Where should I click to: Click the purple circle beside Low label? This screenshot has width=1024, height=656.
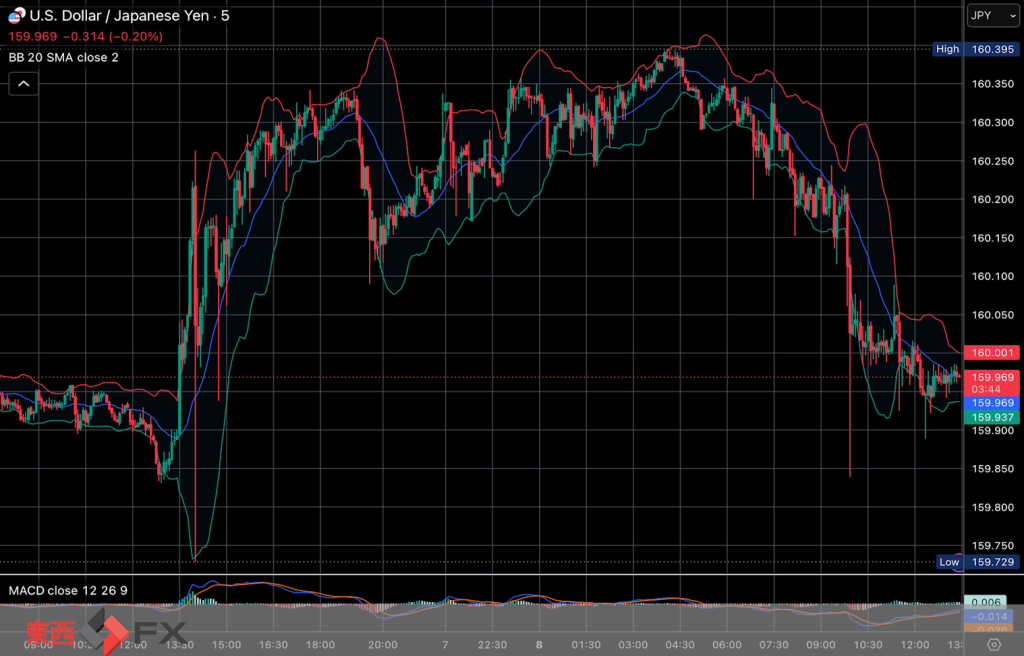coord(959,563)
